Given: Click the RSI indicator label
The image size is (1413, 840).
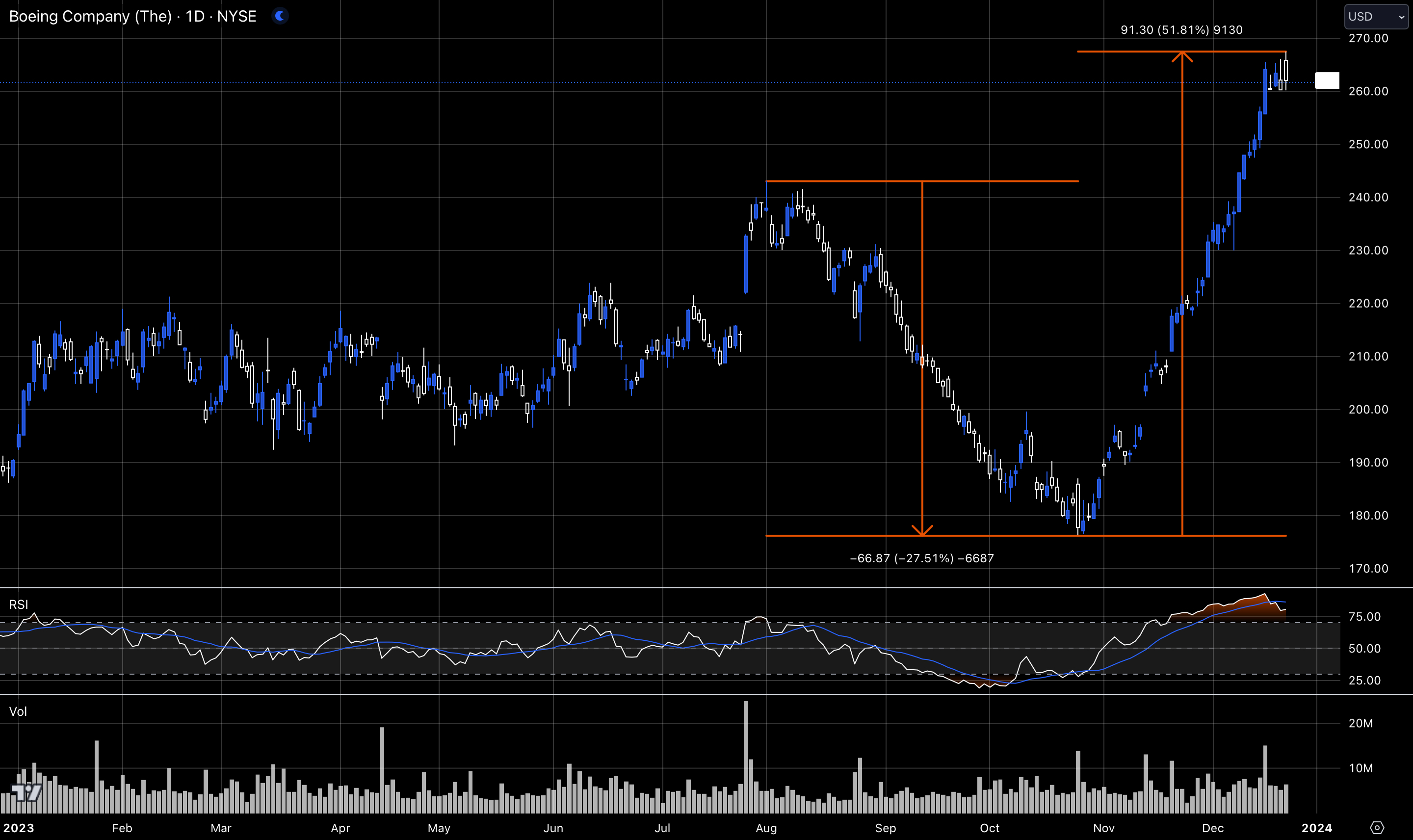Looking at the screenshot, I should coord(19,604).
